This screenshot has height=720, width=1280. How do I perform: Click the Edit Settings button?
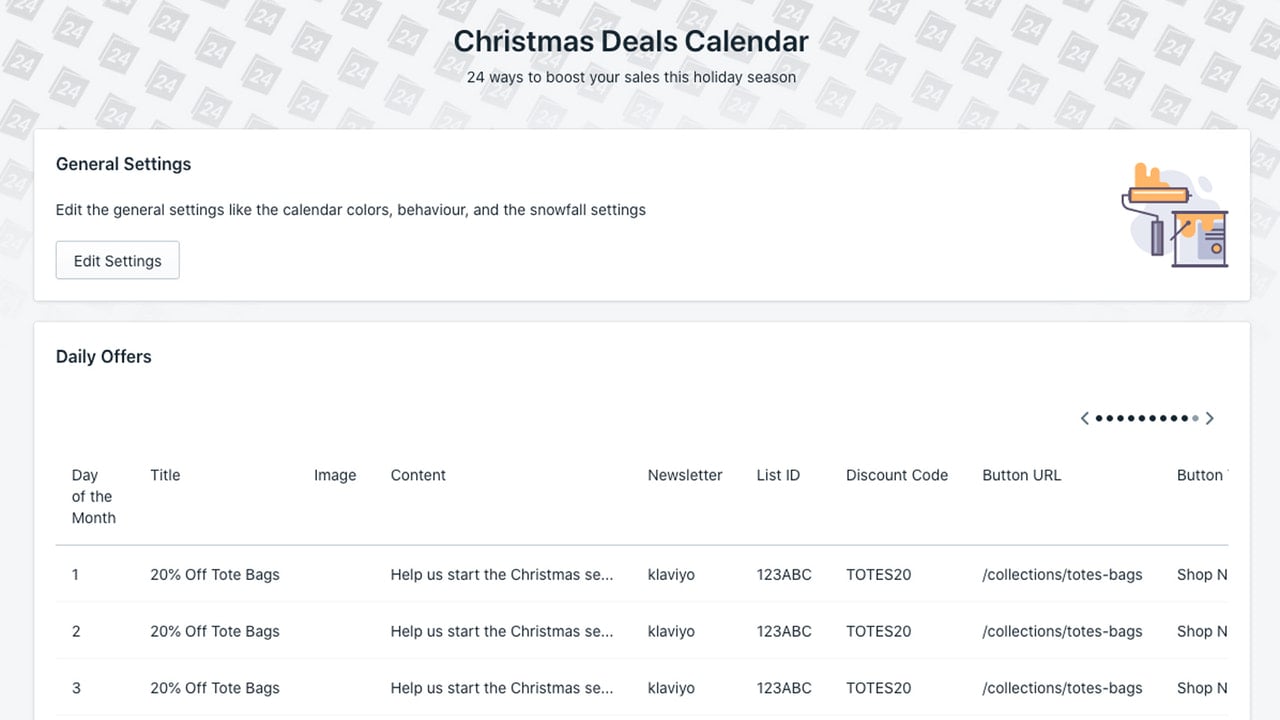click(x=118, y=260)
